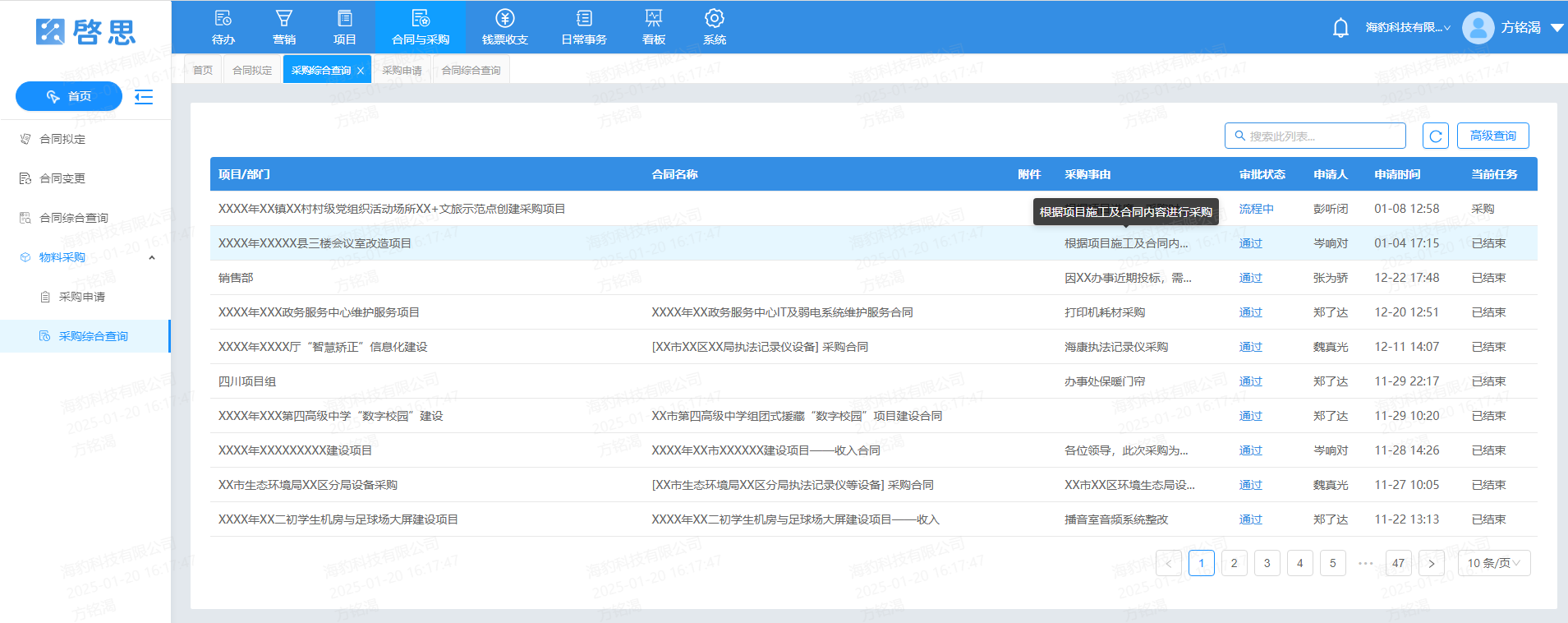The height and width of the screenshot is (623, 1568).
Task: Go to page 3
Action: 1267,563
